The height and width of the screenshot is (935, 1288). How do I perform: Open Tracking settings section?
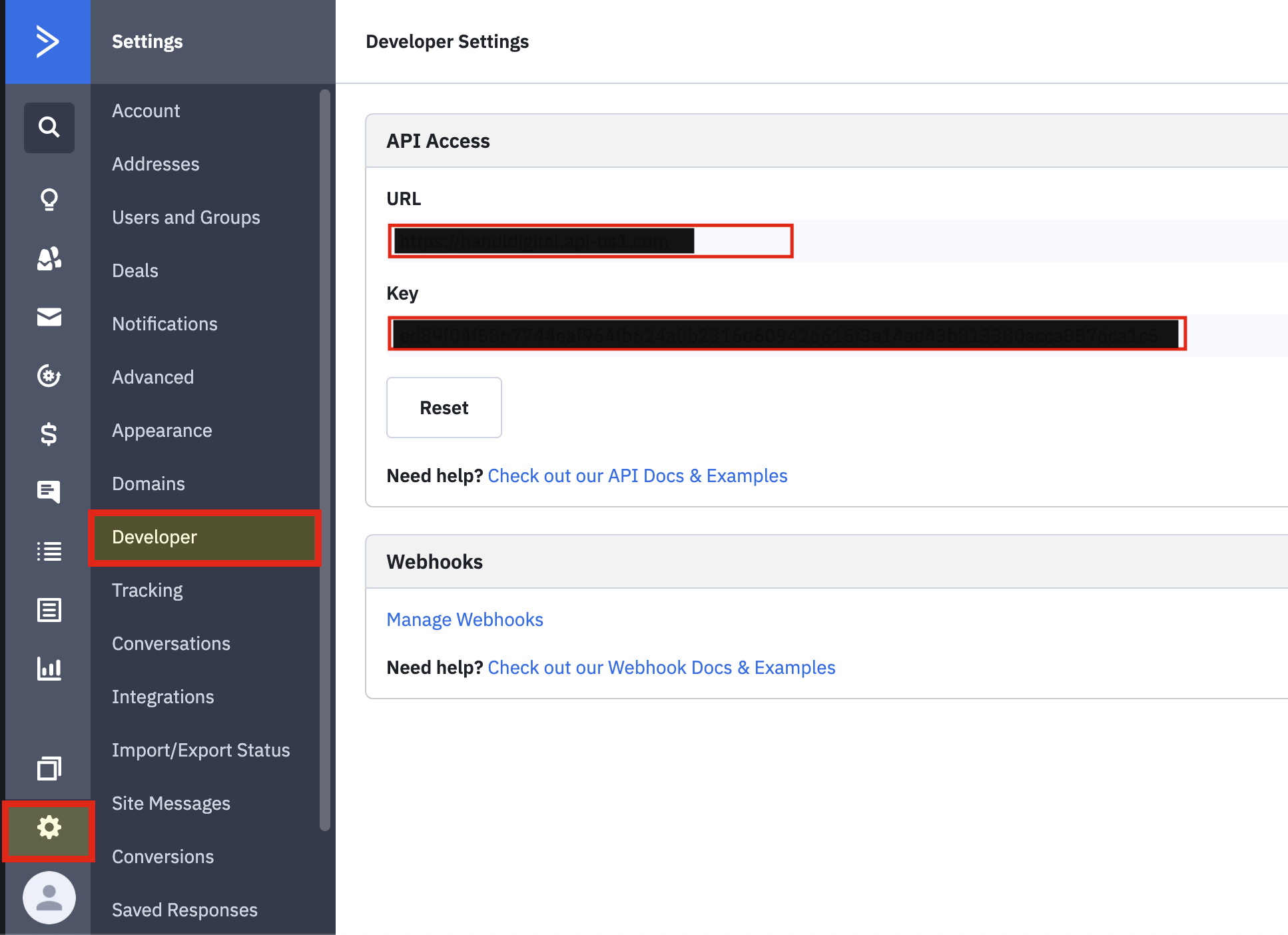(x=148, y=590)
